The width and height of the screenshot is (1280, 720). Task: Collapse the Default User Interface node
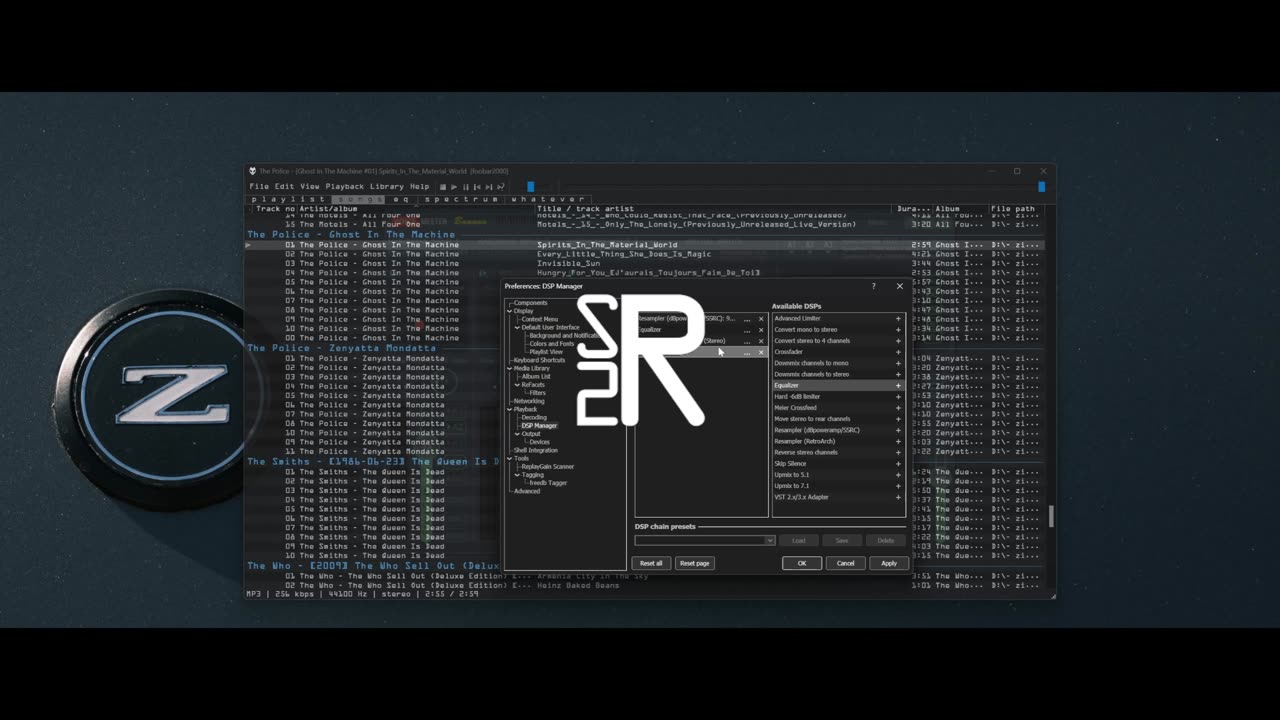point(518,327)
